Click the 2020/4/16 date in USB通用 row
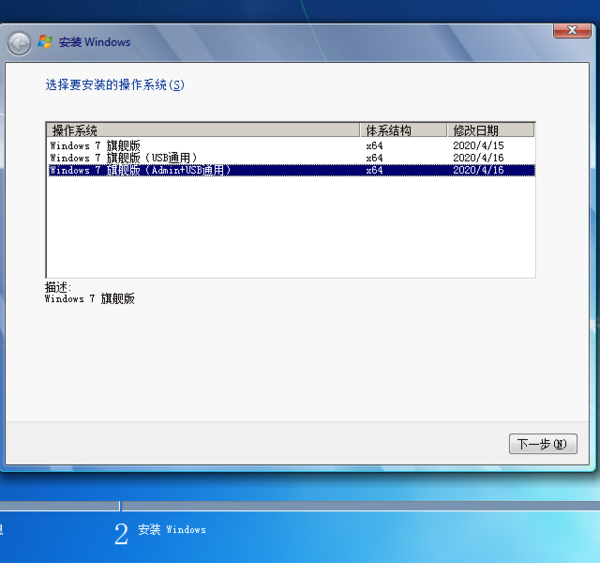 click(478, 157)
